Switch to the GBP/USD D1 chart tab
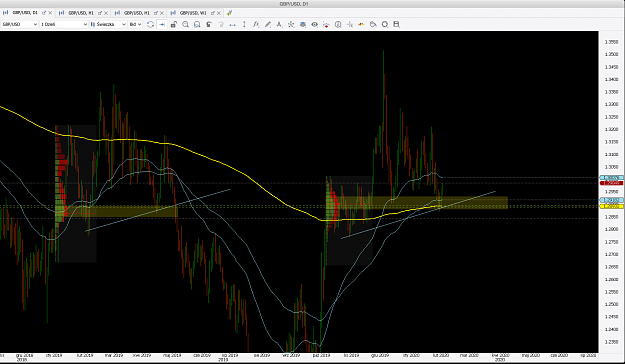The height and width of the screenshot is (364, 625). [25, 13]
